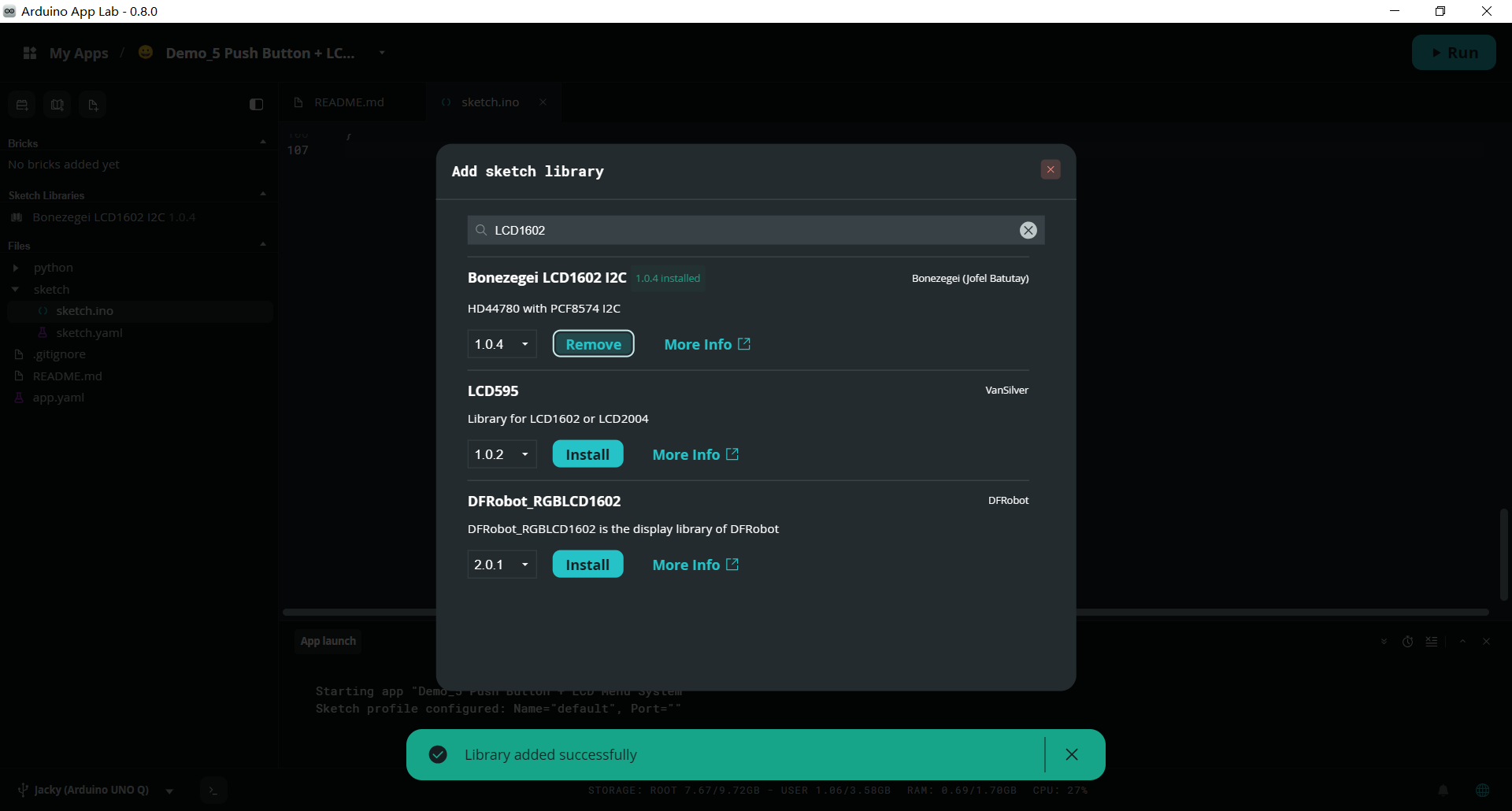Clear the LCD1602 search text
The height and width of the screenshot is (811, 1512).
[1028, 230]
